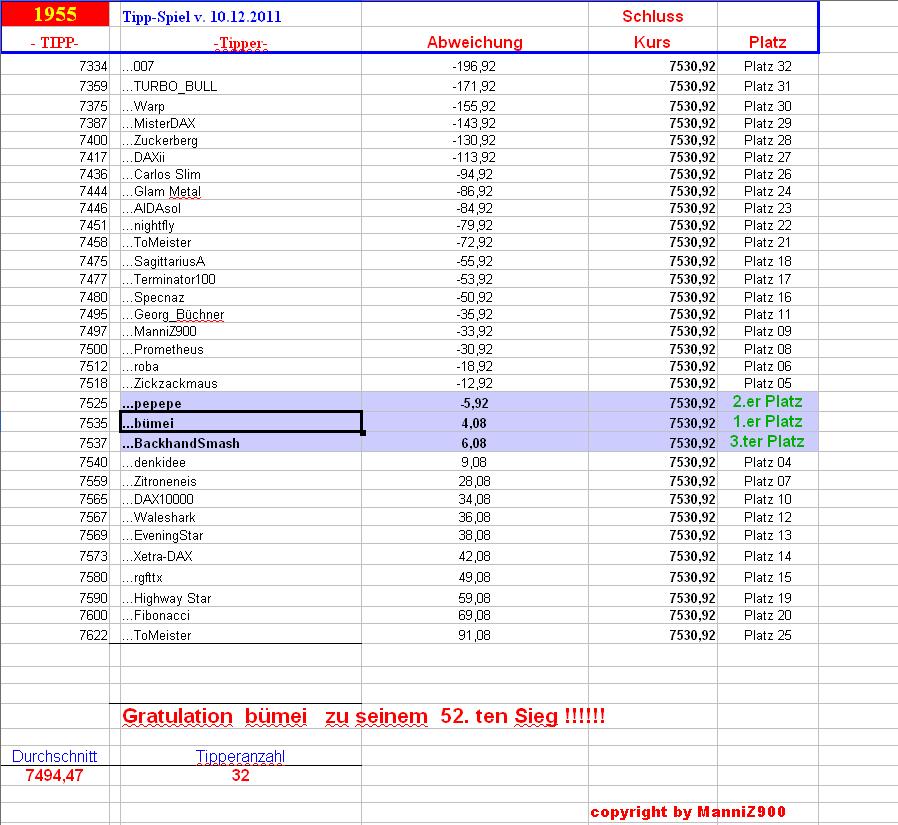898x825 pixels.
Task: Click the Tipperanzahl label
Action: pos(241,756)
